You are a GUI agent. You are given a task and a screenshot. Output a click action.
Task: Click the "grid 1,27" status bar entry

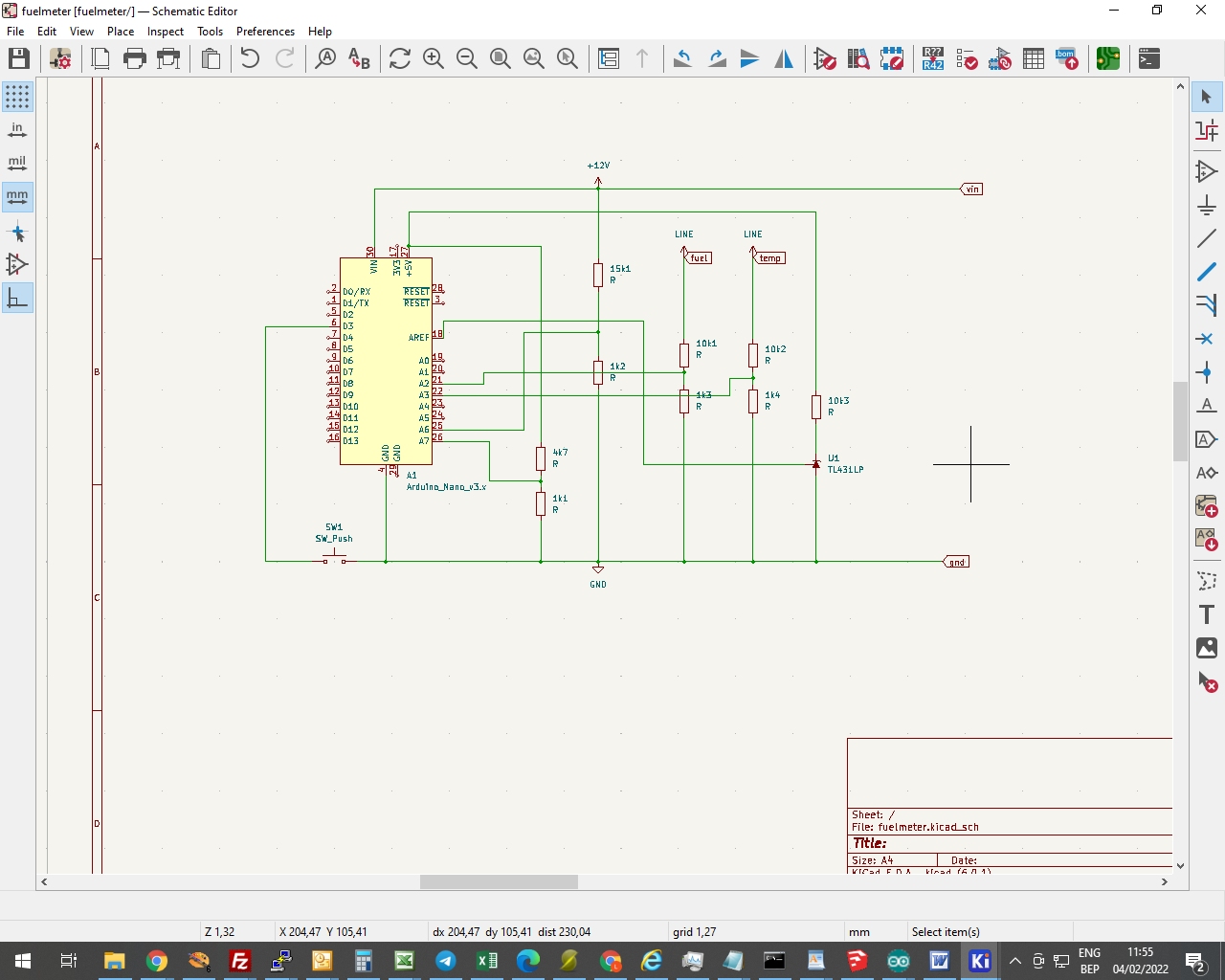[695, 932]
